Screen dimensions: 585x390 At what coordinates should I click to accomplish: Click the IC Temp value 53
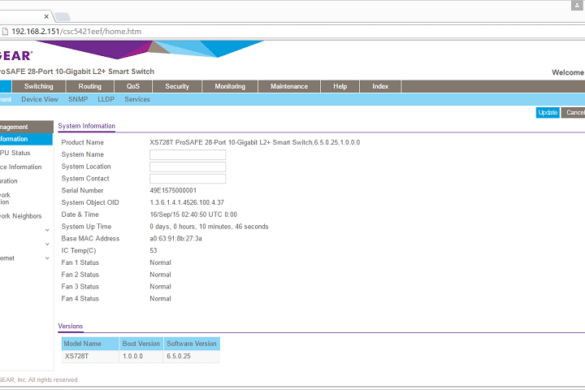click(153, 250)
